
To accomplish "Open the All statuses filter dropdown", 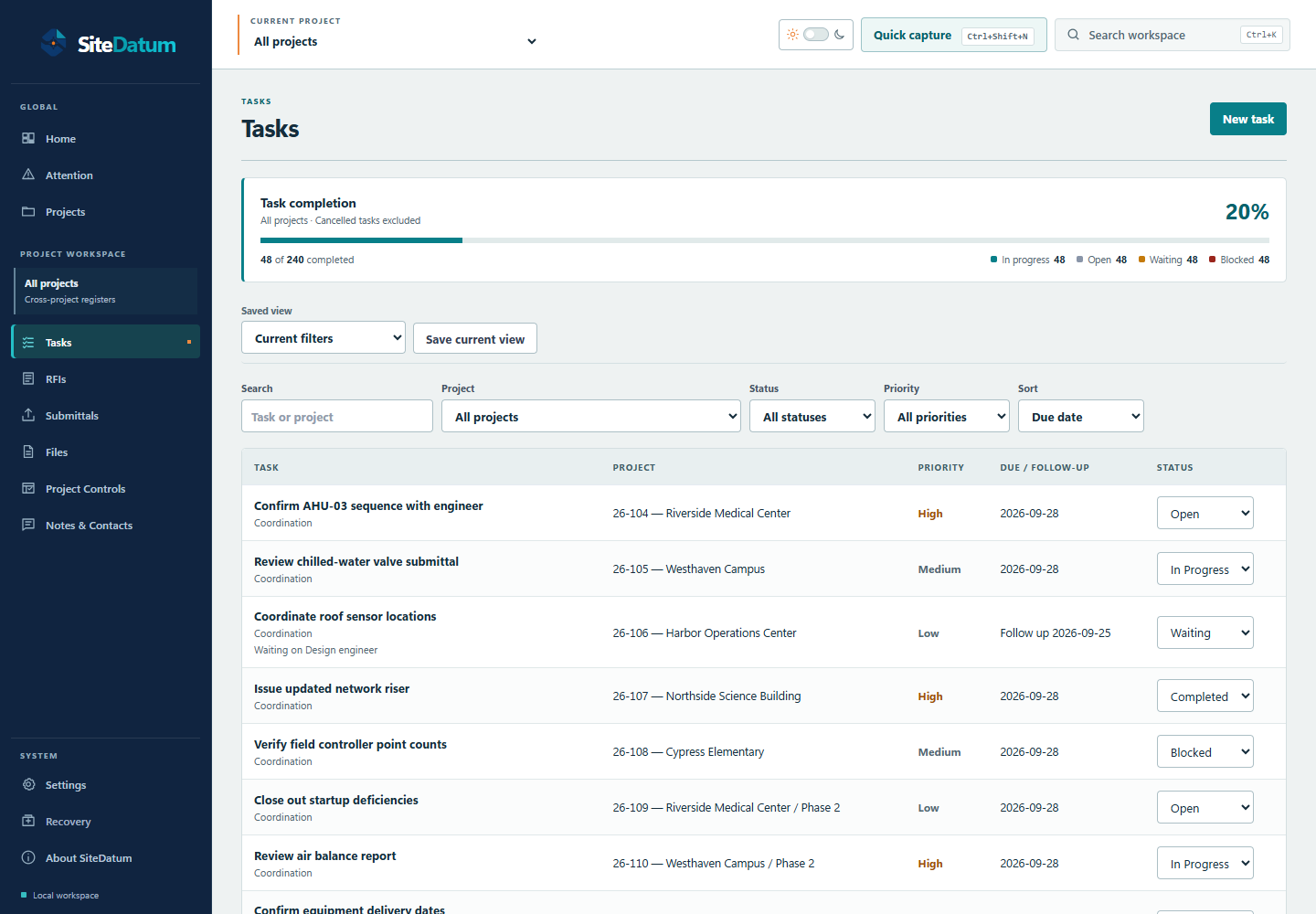I will tap(812, 416).
